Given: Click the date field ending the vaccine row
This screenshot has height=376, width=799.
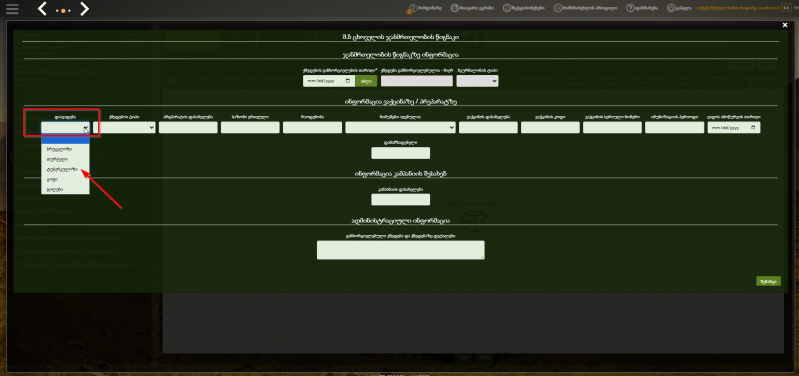Looking at the screenshot, I should click(734, 127).
